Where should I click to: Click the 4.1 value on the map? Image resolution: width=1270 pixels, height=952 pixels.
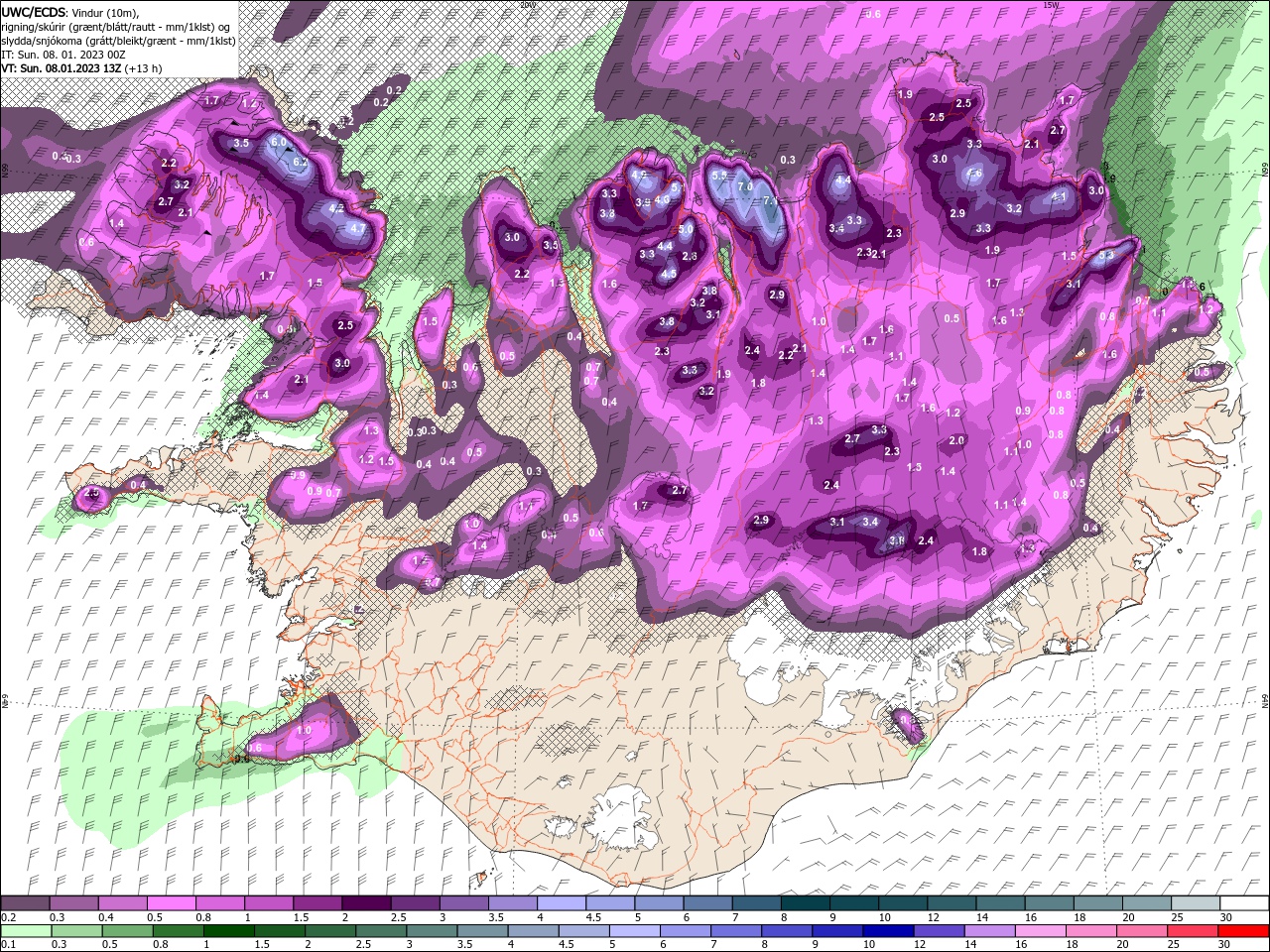[1059, 196]
